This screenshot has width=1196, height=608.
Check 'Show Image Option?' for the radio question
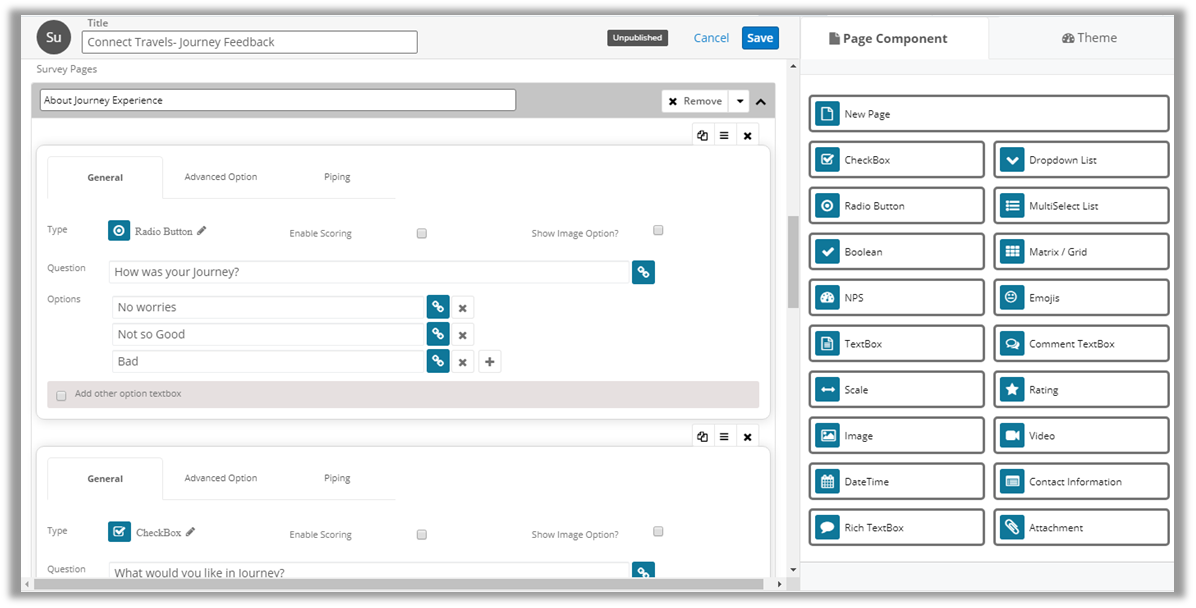pos(658,230)
